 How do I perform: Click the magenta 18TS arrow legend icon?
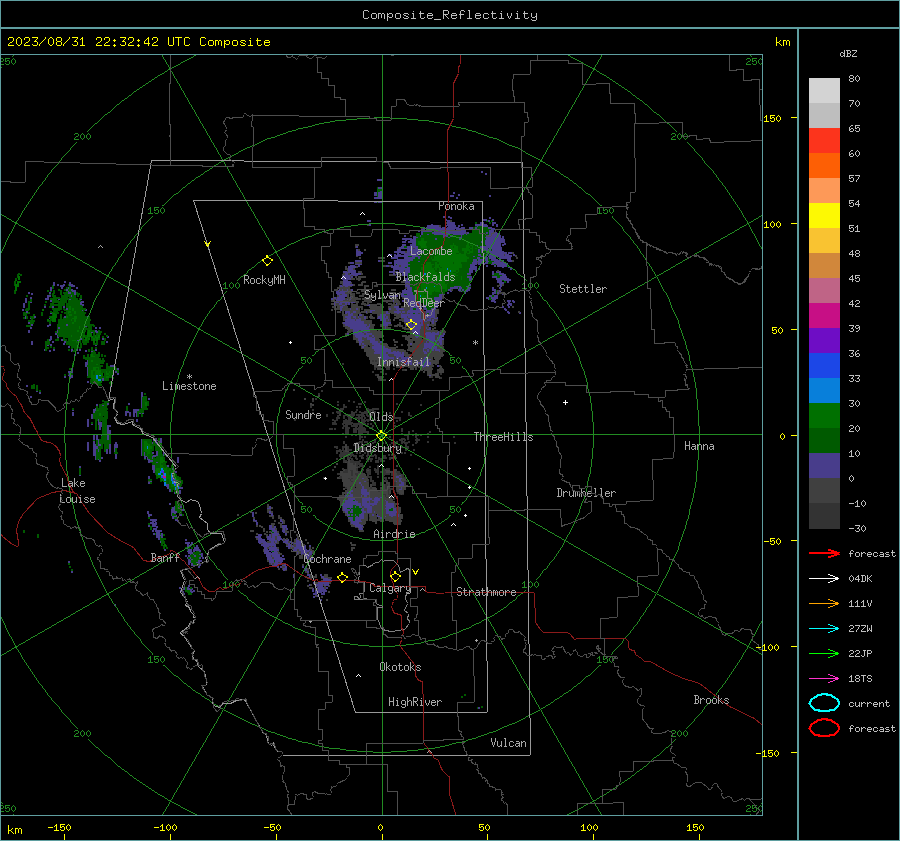pyautogui.click(x=824, y=679)
